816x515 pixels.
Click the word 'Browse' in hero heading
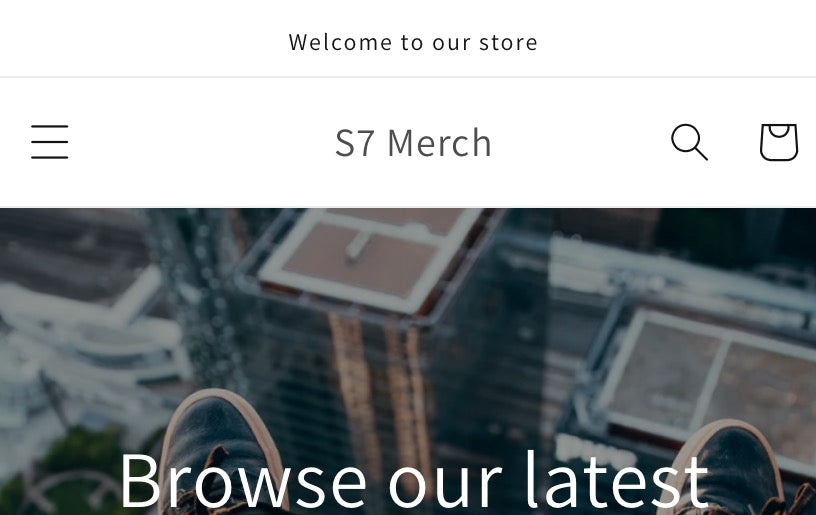pos(243,482)
